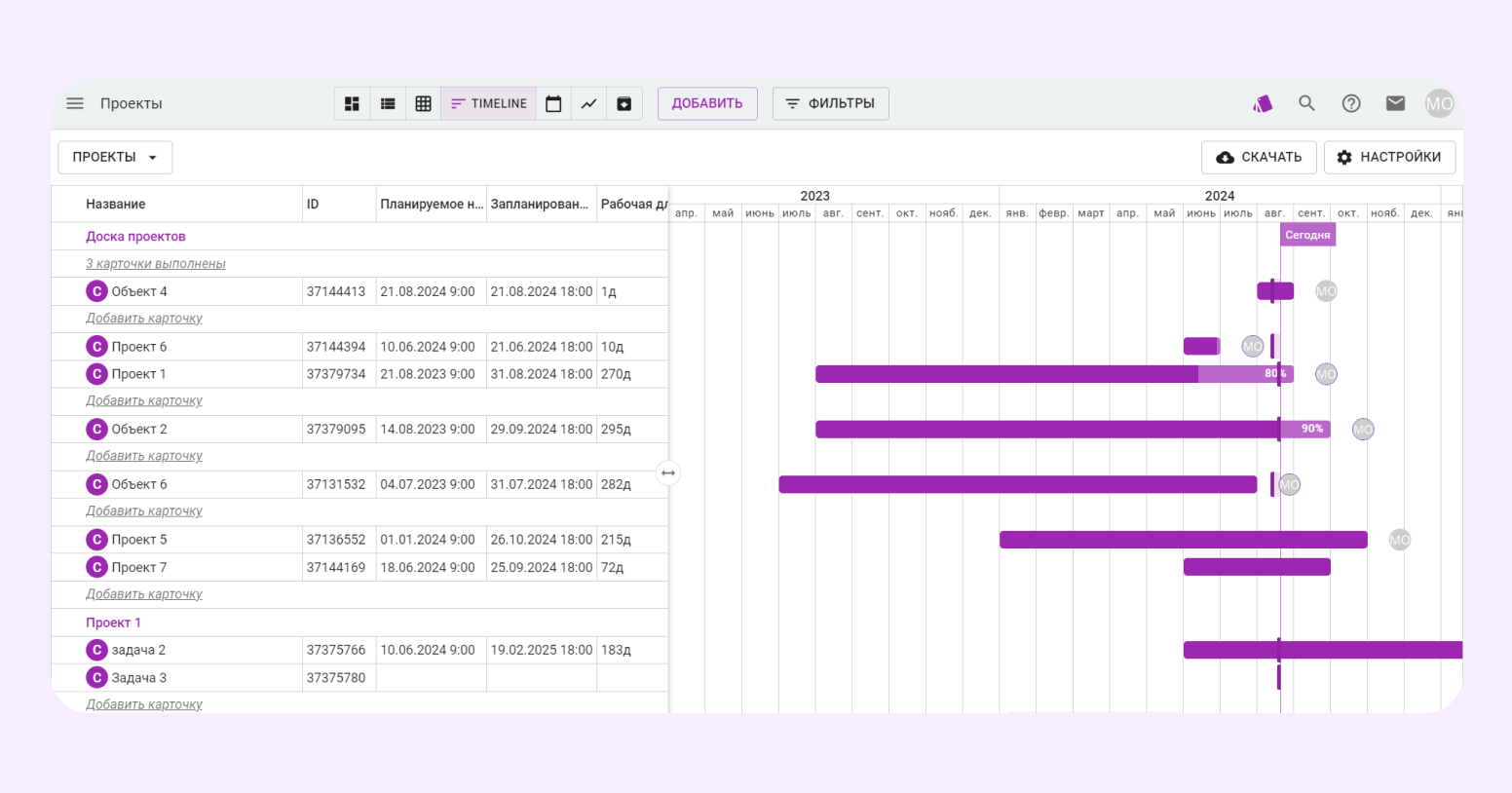Click the ID column header
The width and height of the screenshot is (1512, 793).
313,204
